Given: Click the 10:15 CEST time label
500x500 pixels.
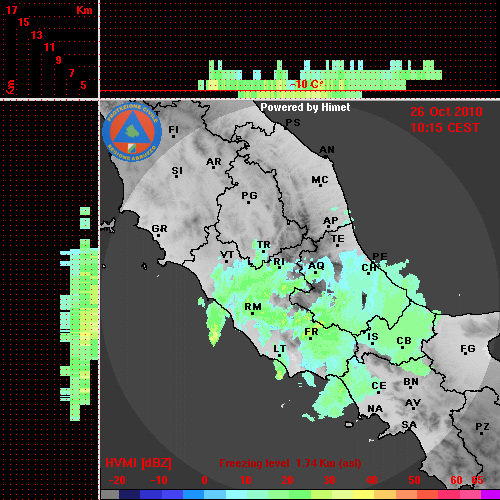Looking at the screenshot, I should (445, 128).
